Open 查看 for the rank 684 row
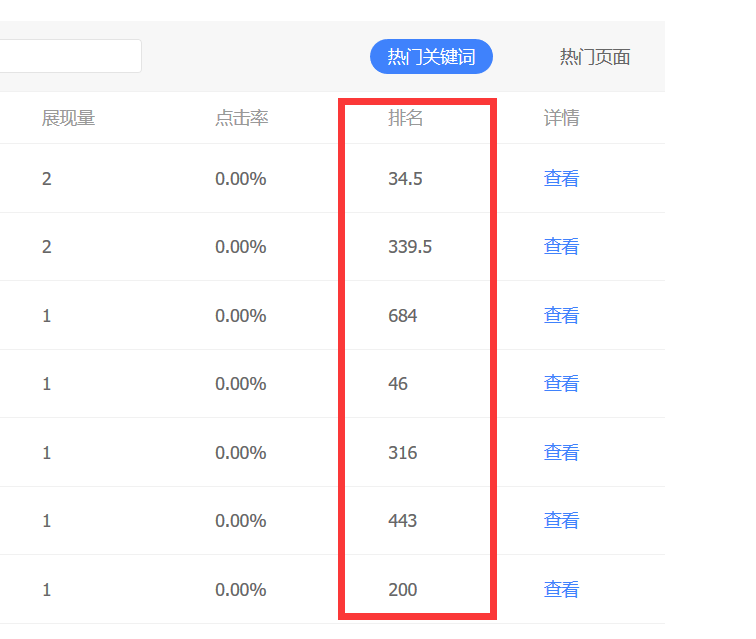Image resolution: width=756 pixels, height=639 pixels. (x=561, y=315)
